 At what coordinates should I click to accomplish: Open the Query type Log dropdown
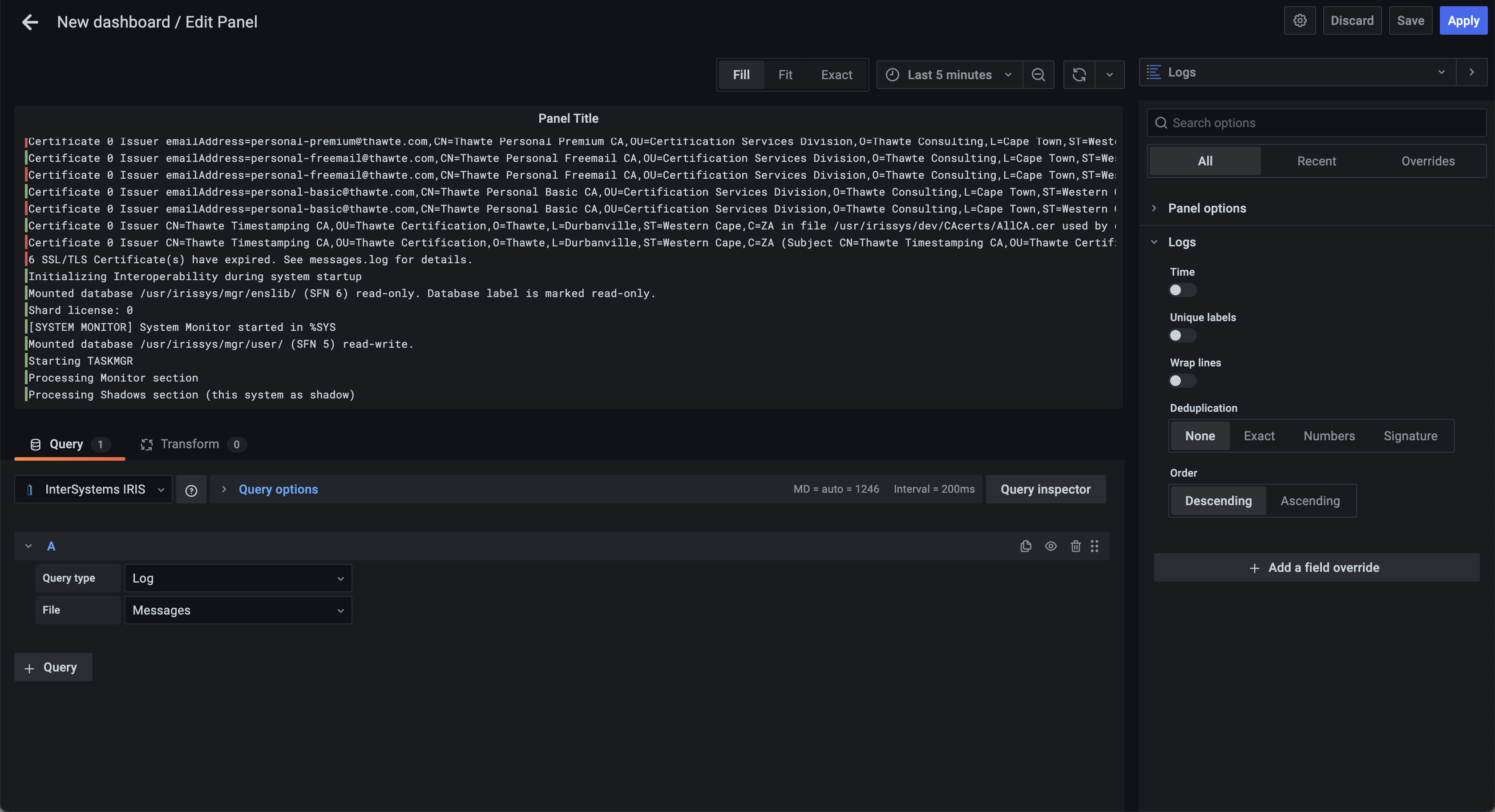coord(238,578)
